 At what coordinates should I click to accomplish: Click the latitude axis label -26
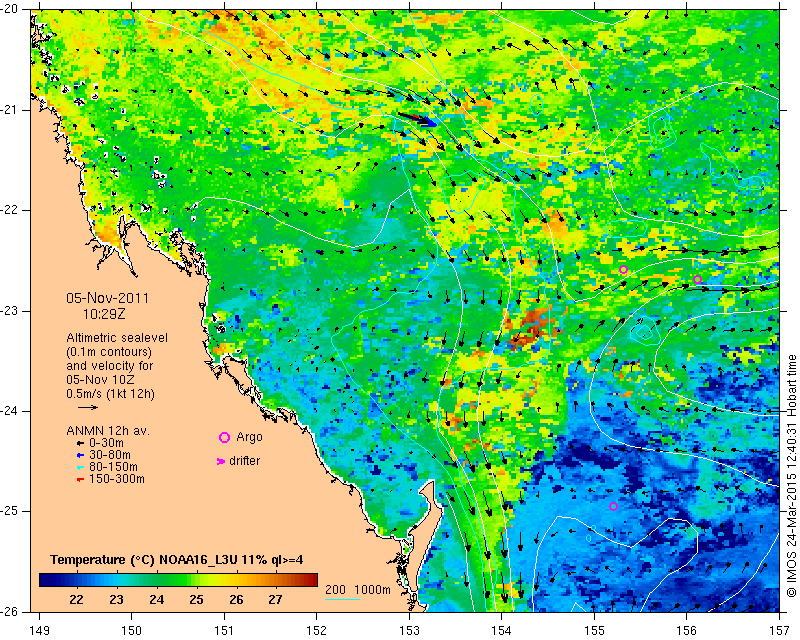[x=10, y=611]
